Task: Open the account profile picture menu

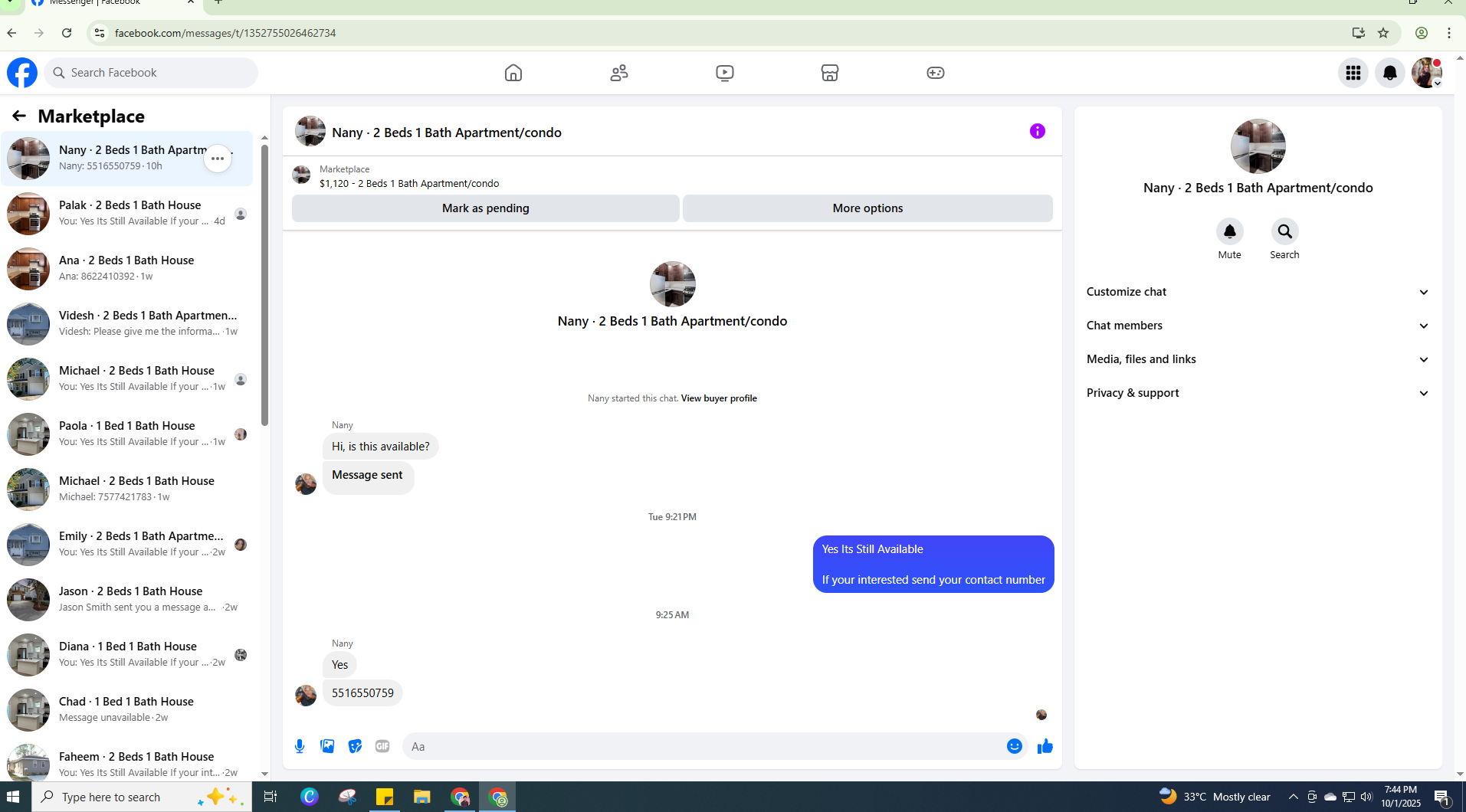Action: tap(1427, 73)
